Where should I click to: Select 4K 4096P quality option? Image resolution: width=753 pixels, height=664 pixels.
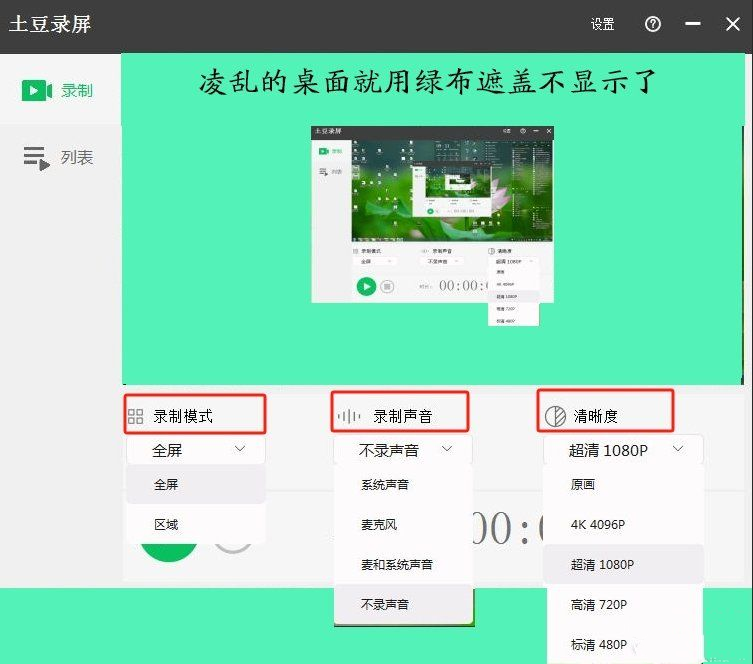624,524
